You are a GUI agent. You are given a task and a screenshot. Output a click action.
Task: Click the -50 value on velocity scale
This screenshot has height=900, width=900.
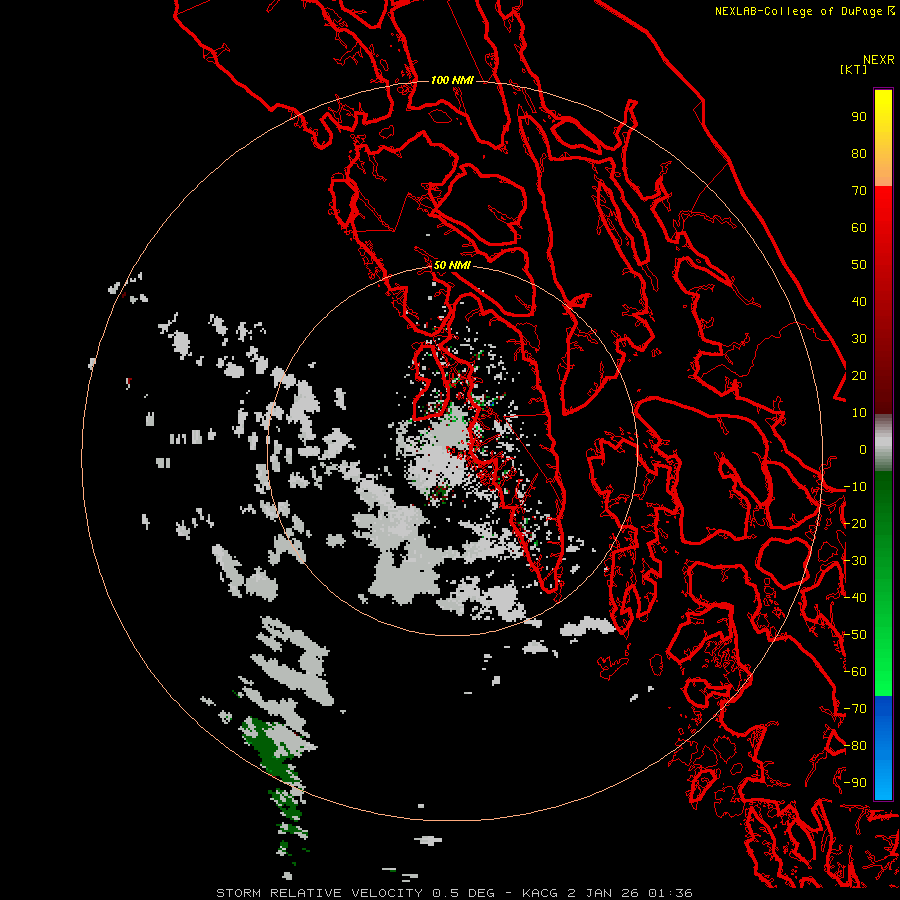[x=855, y=635]
